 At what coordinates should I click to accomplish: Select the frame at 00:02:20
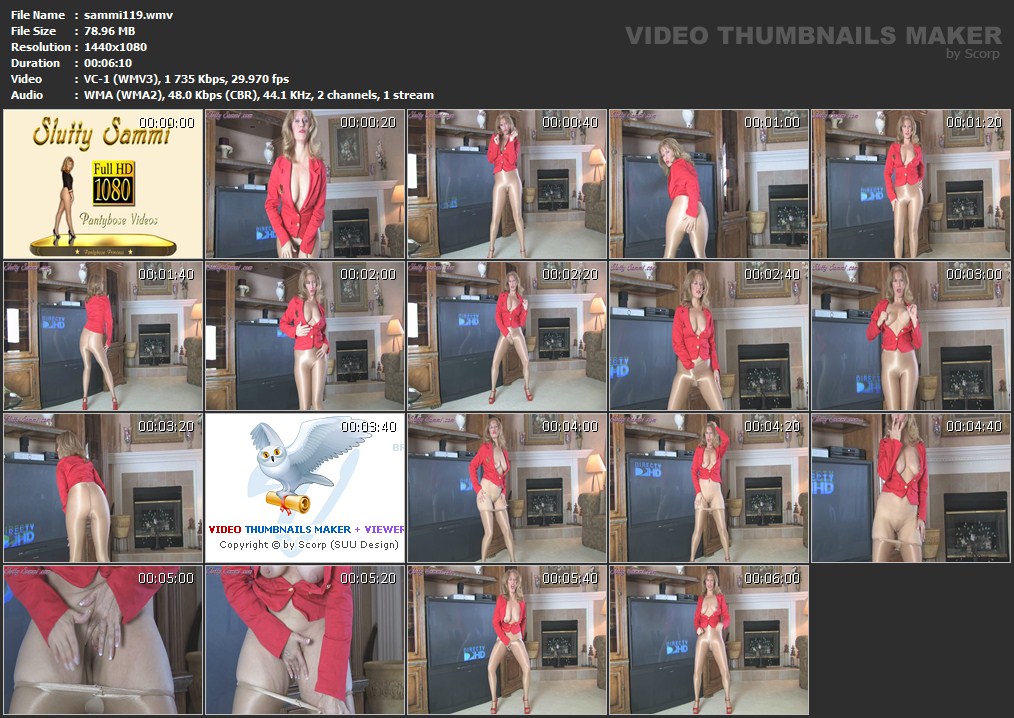(507, 336)
